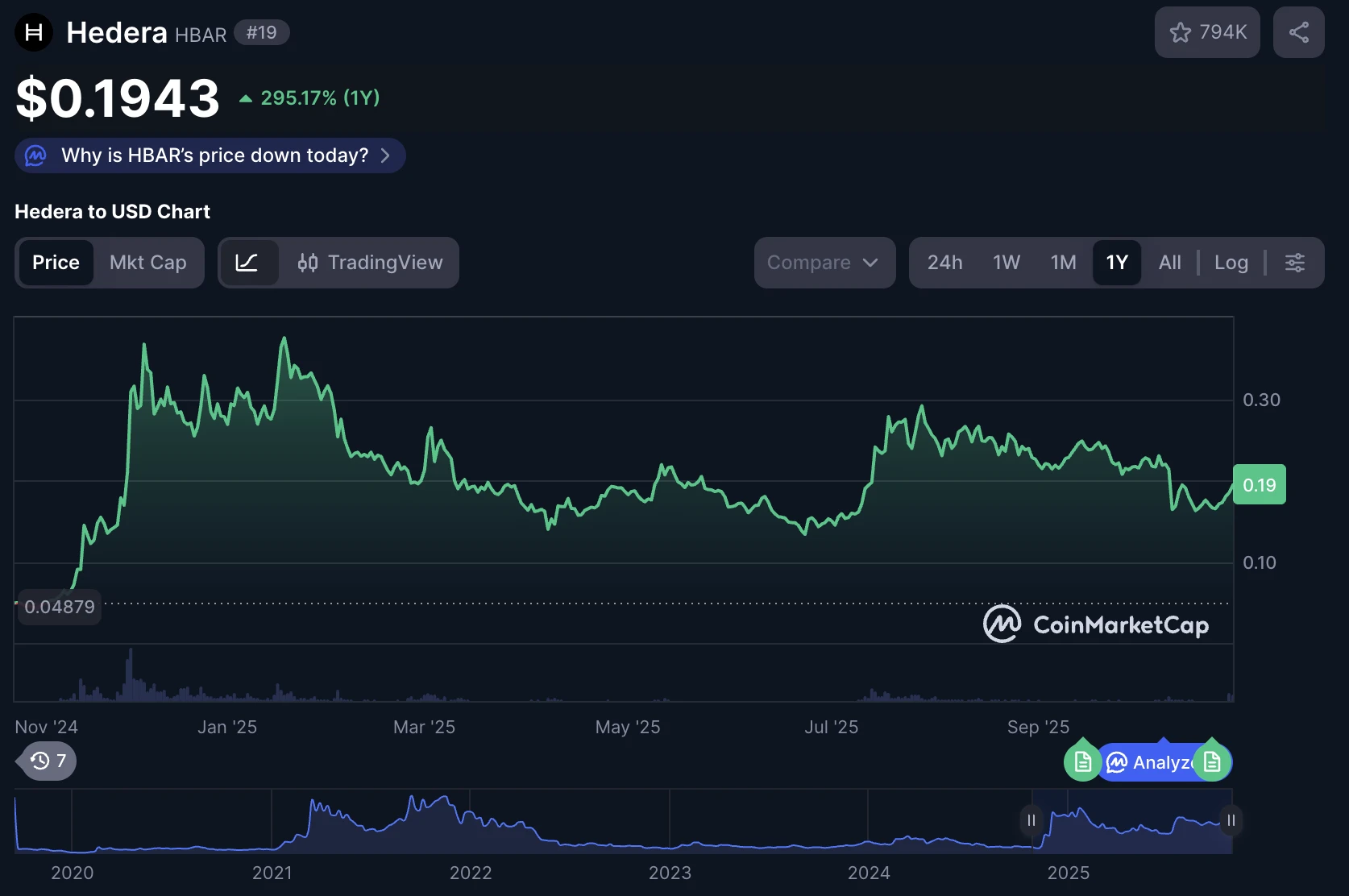Open the Compare dropdown
The image size is (1349, 896).
tap(824, 263)
